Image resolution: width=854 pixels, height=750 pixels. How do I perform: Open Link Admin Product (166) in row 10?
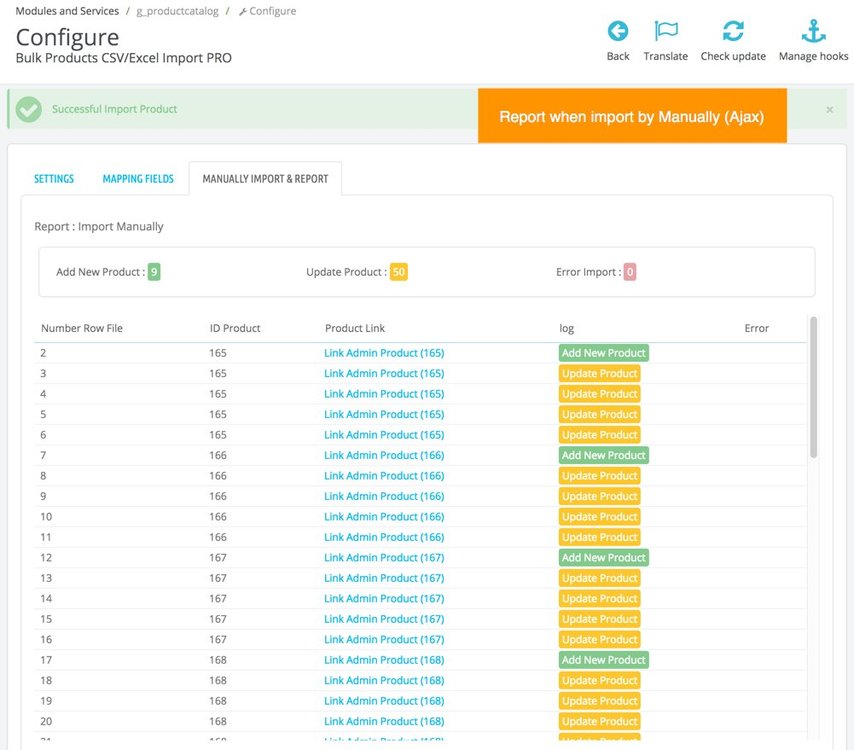tap(384, 517)
